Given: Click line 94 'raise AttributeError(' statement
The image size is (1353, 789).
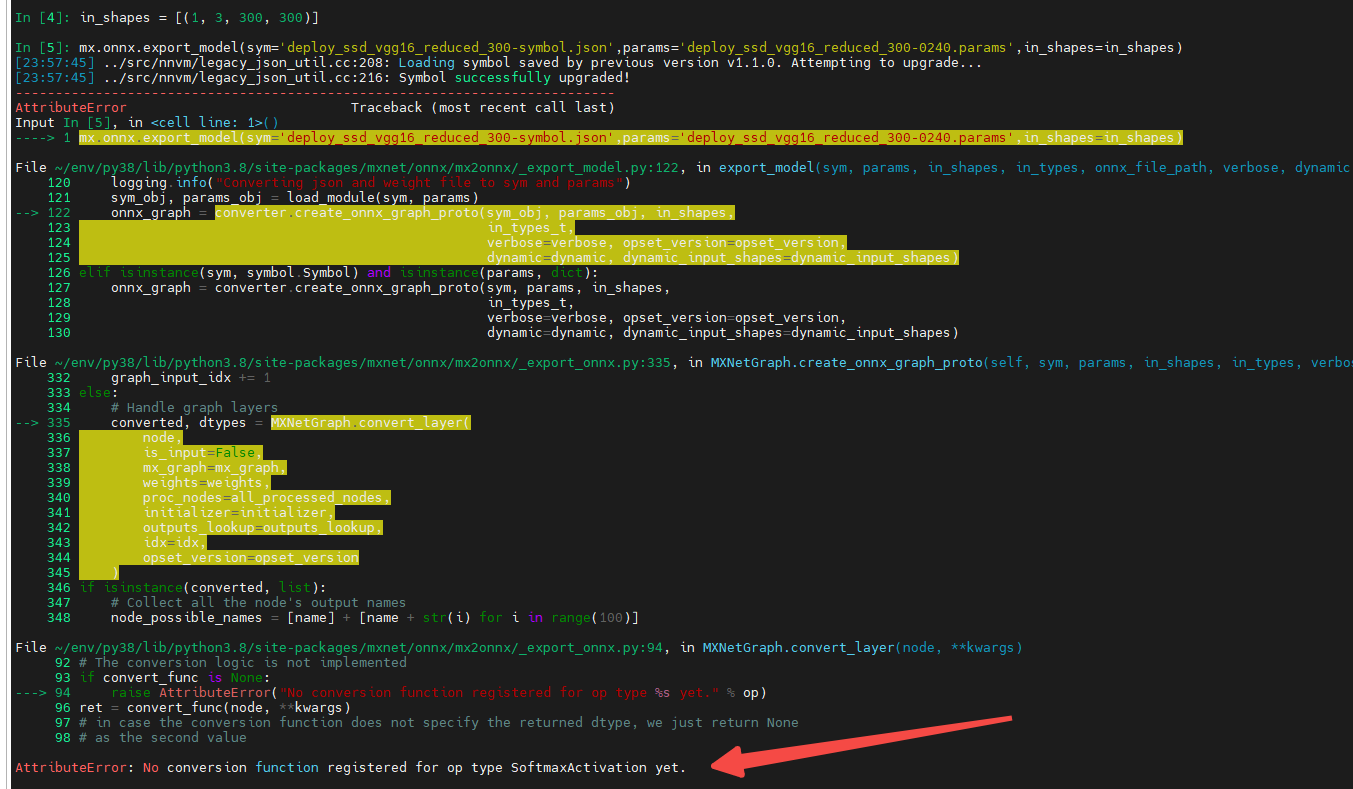Looking at the screenshot, I should (x=439, y=693).
